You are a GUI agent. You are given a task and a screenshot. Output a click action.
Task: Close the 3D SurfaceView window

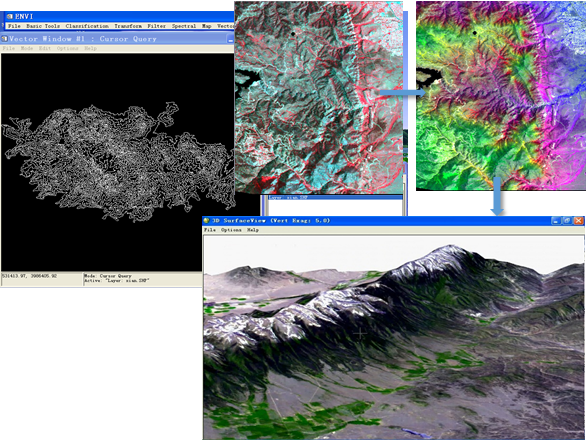[x=579, y=221]
